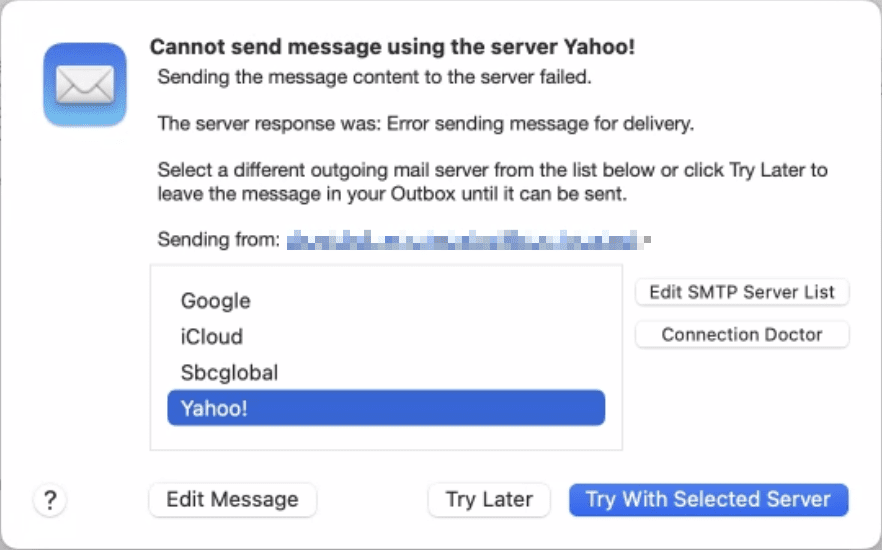
Task: Click the 'Sending from:' label
Action: (x=218, y=240)
